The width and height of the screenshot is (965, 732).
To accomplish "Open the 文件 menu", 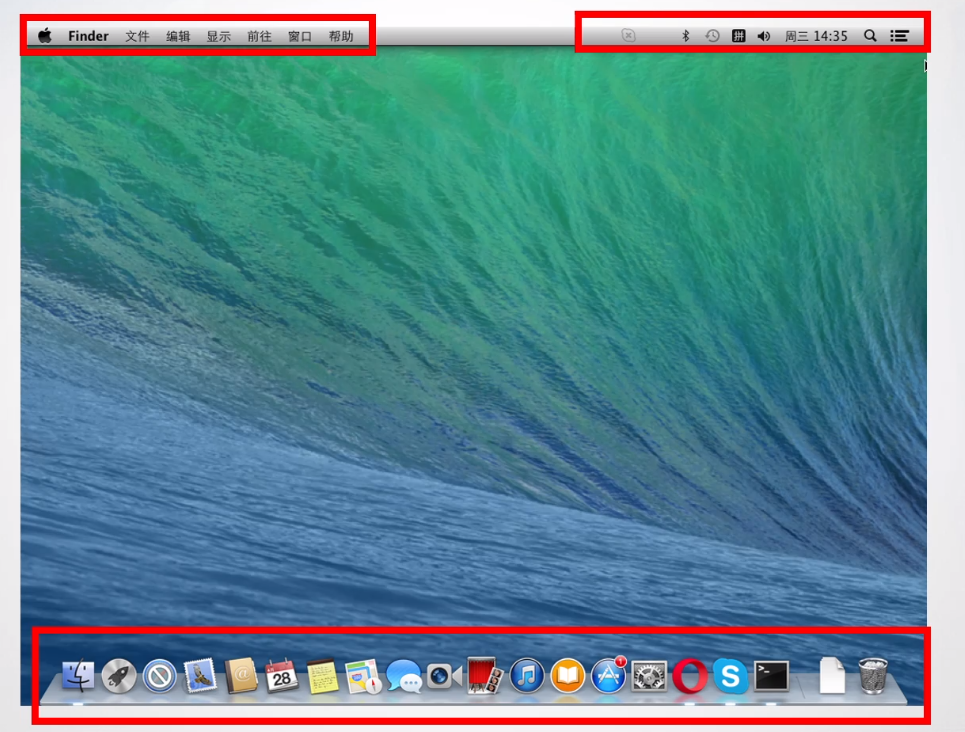I will pos(137,36).
